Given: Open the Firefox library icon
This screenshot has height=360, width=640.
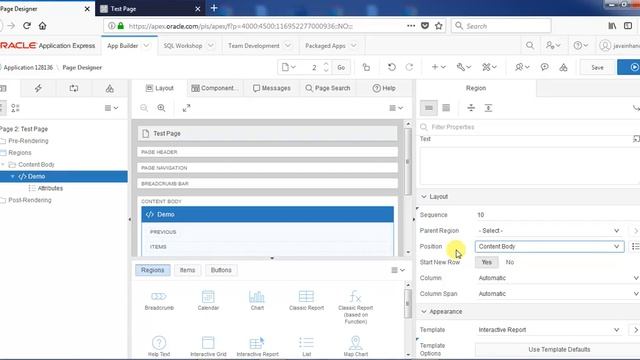Looking at the screenshot, I should pyautogui.click(x=612, y=26).
